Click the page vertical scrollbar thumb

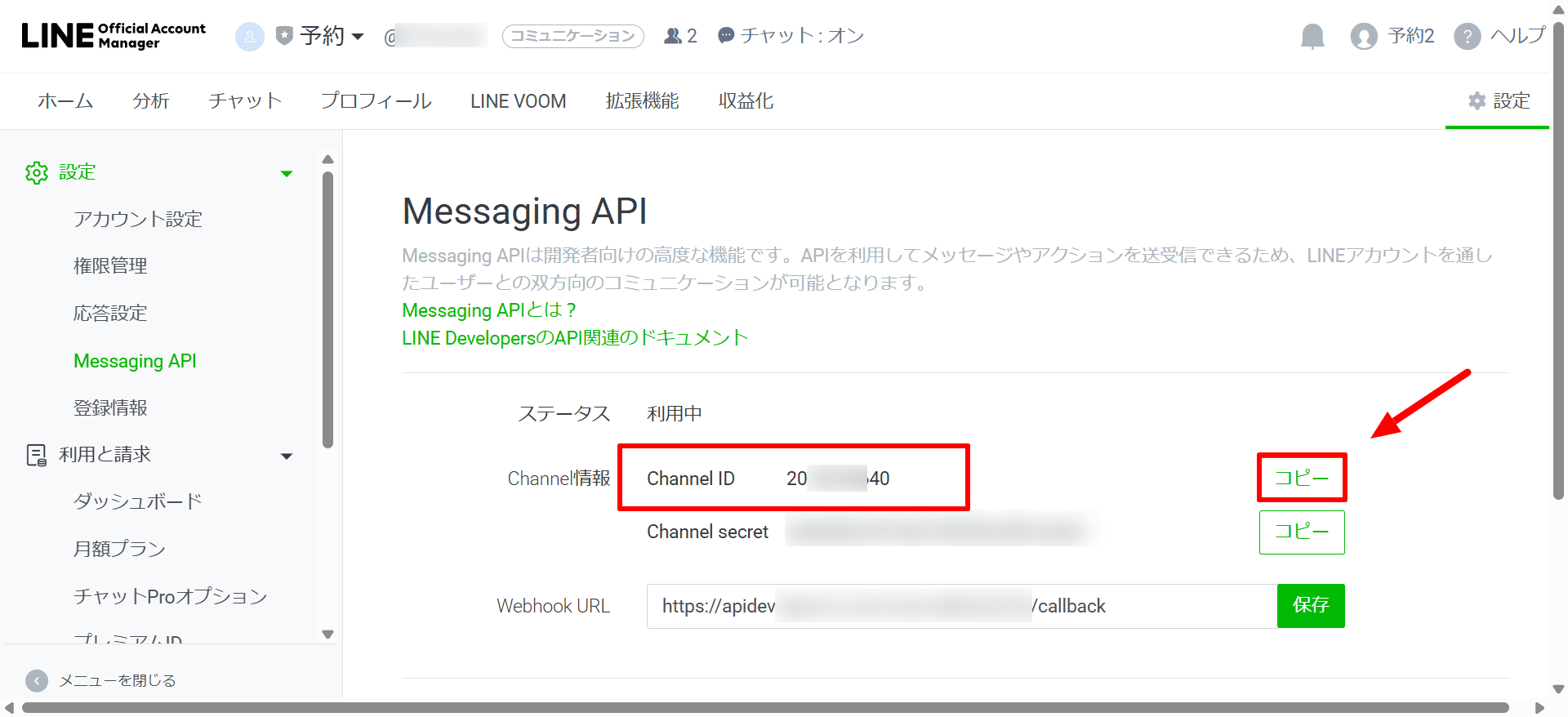pos(1559,260)
